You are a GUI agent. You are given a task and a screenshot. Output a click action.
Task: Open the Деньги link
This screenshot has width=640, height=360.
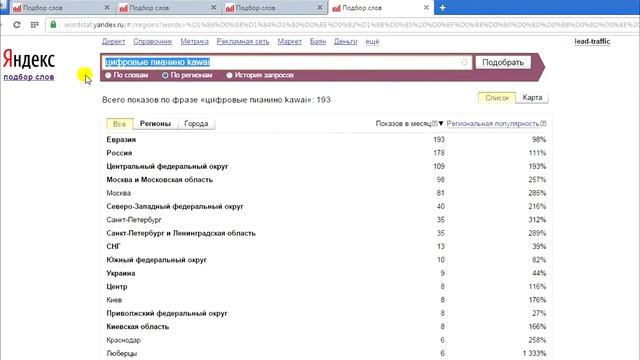pyautogui.click(x=346, y=42)
